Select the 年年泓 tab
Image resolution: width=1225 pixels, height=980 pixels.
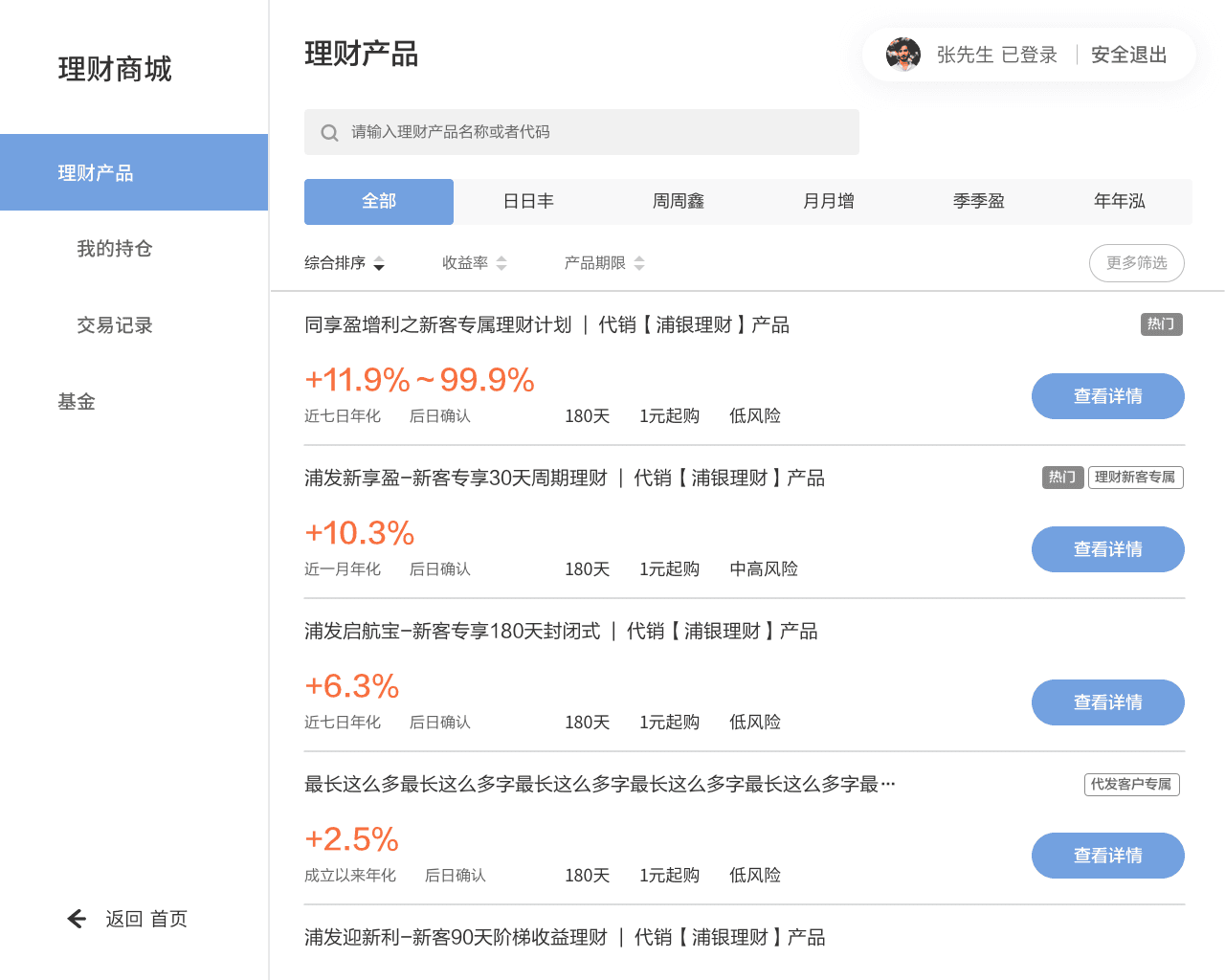coord(1120,202)
